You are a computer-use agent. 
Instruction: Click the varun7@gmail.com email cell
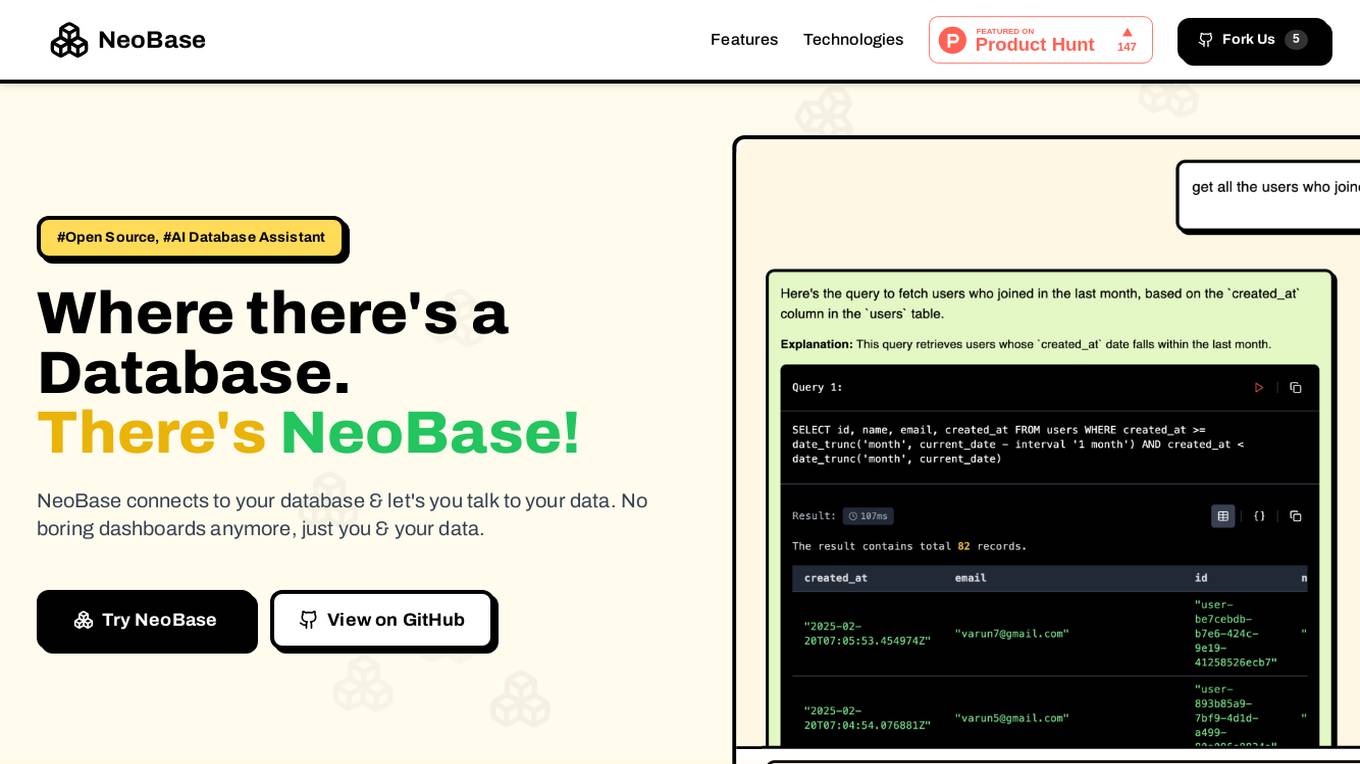[1012, 634]
